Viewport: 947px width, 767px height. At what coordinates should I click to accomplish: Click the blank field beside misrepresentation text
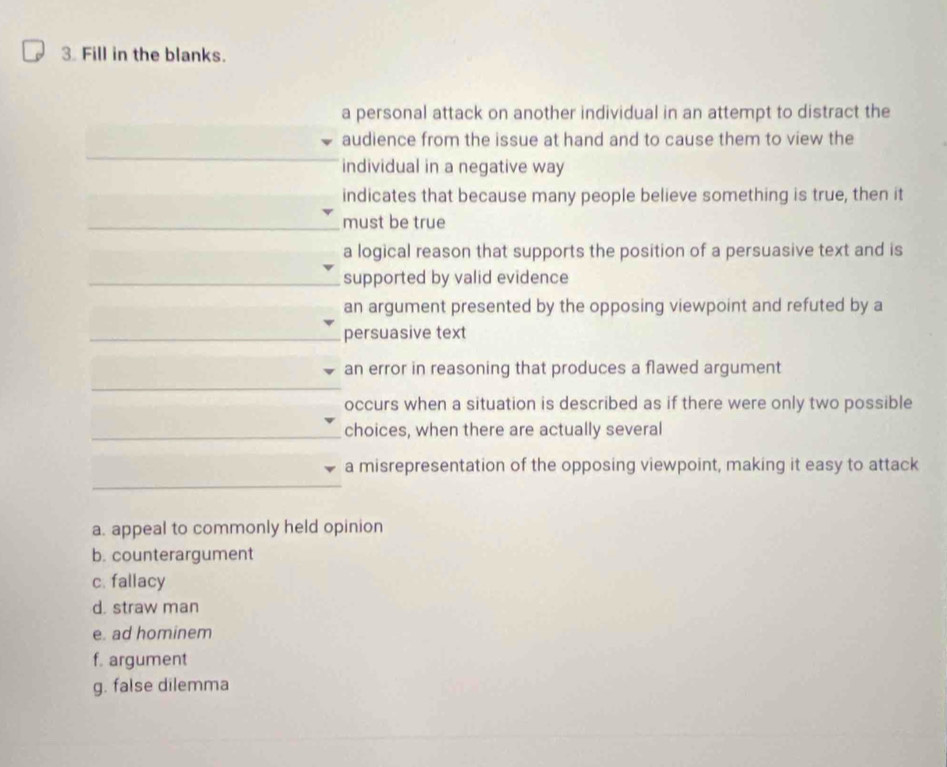216,469
